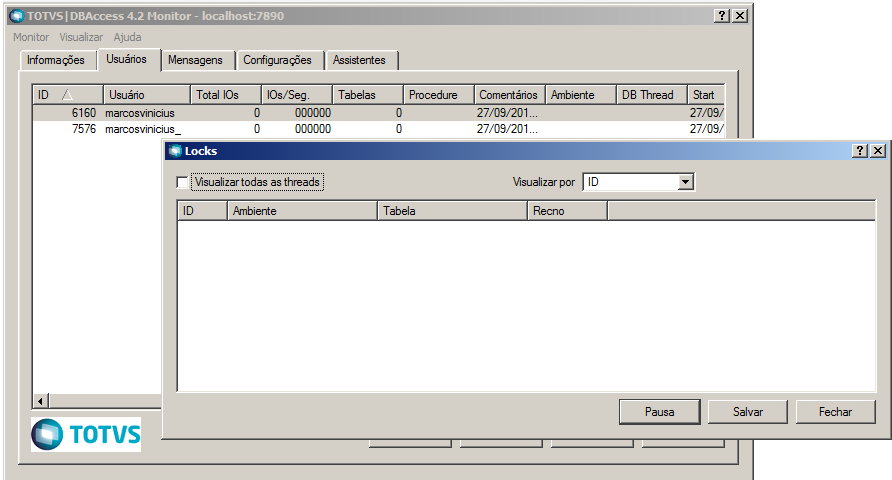
Task: Click the Salvar button
Action: [748, 412]
